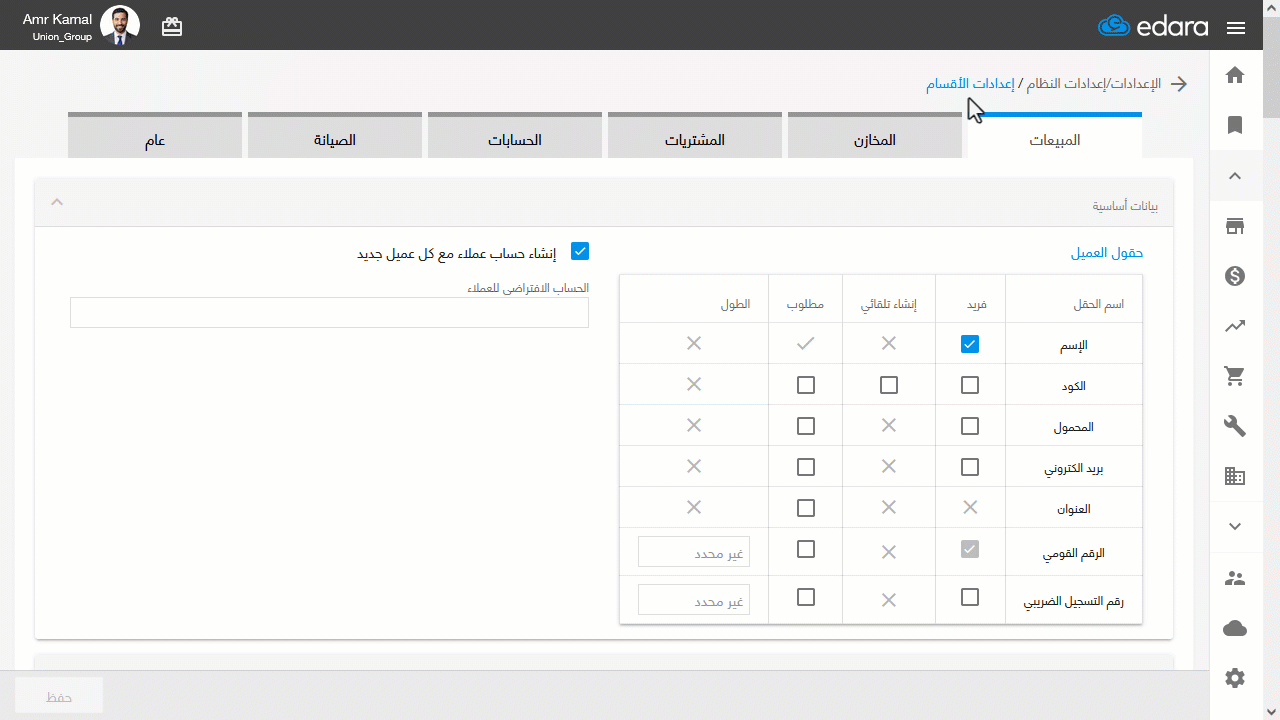Open إعدادات الأقسام breadcrumb link
1280x720 pixels.
[970, 84]
